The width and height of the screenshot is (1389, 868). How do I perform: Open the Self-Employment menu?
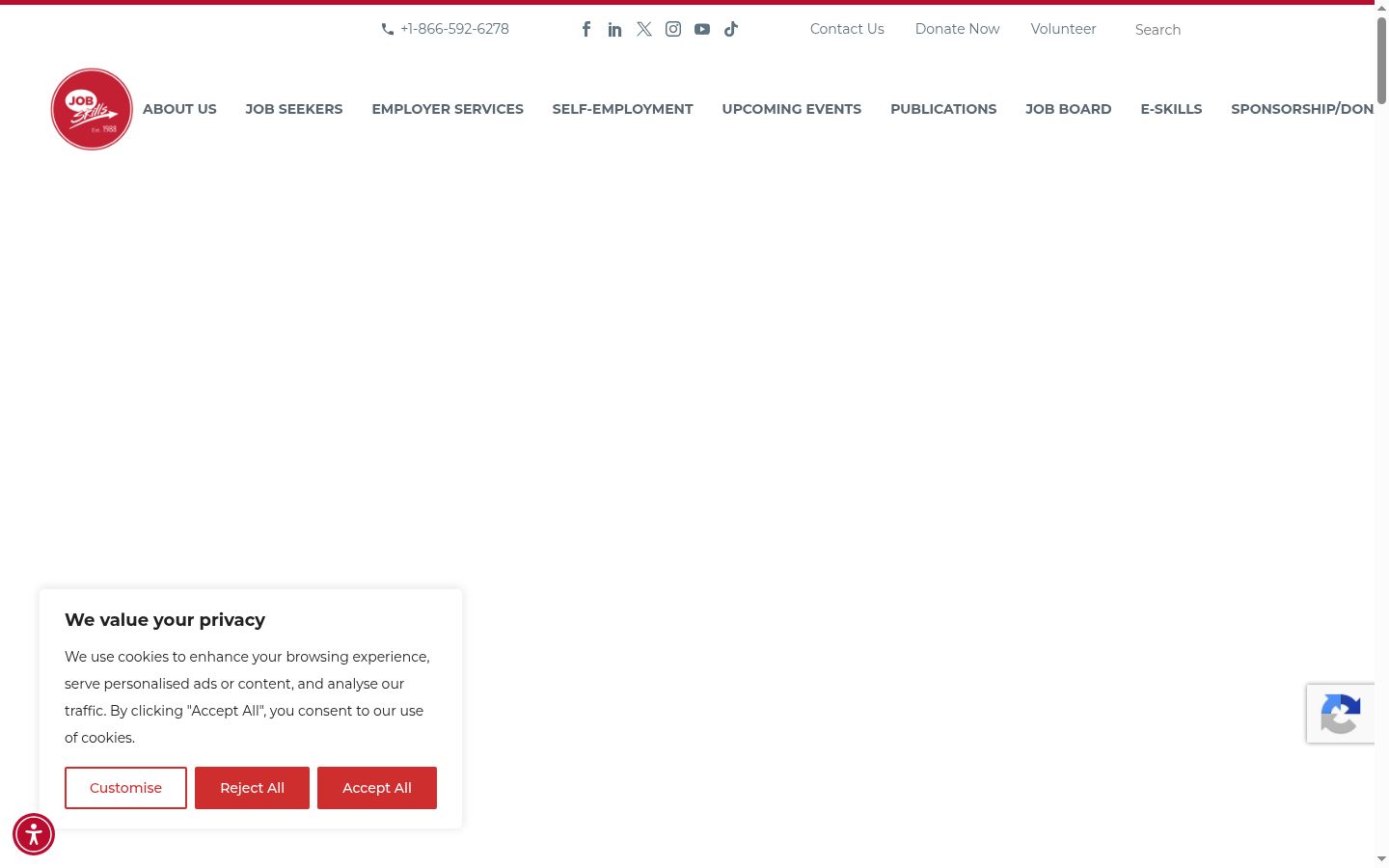pyautogui.click(x=623, y=109)
